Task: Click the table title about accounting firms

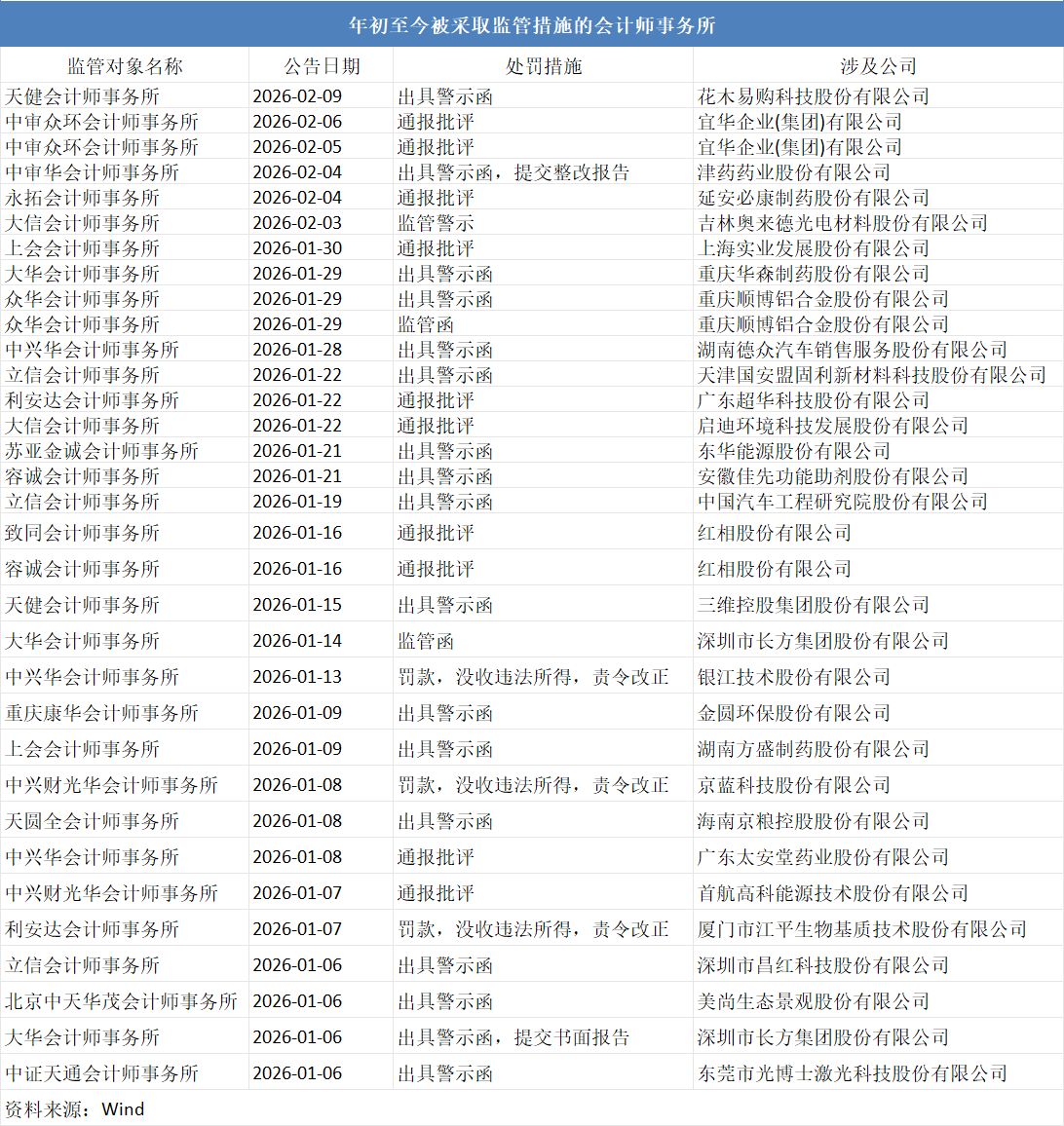Action: (x=532, y=25)
